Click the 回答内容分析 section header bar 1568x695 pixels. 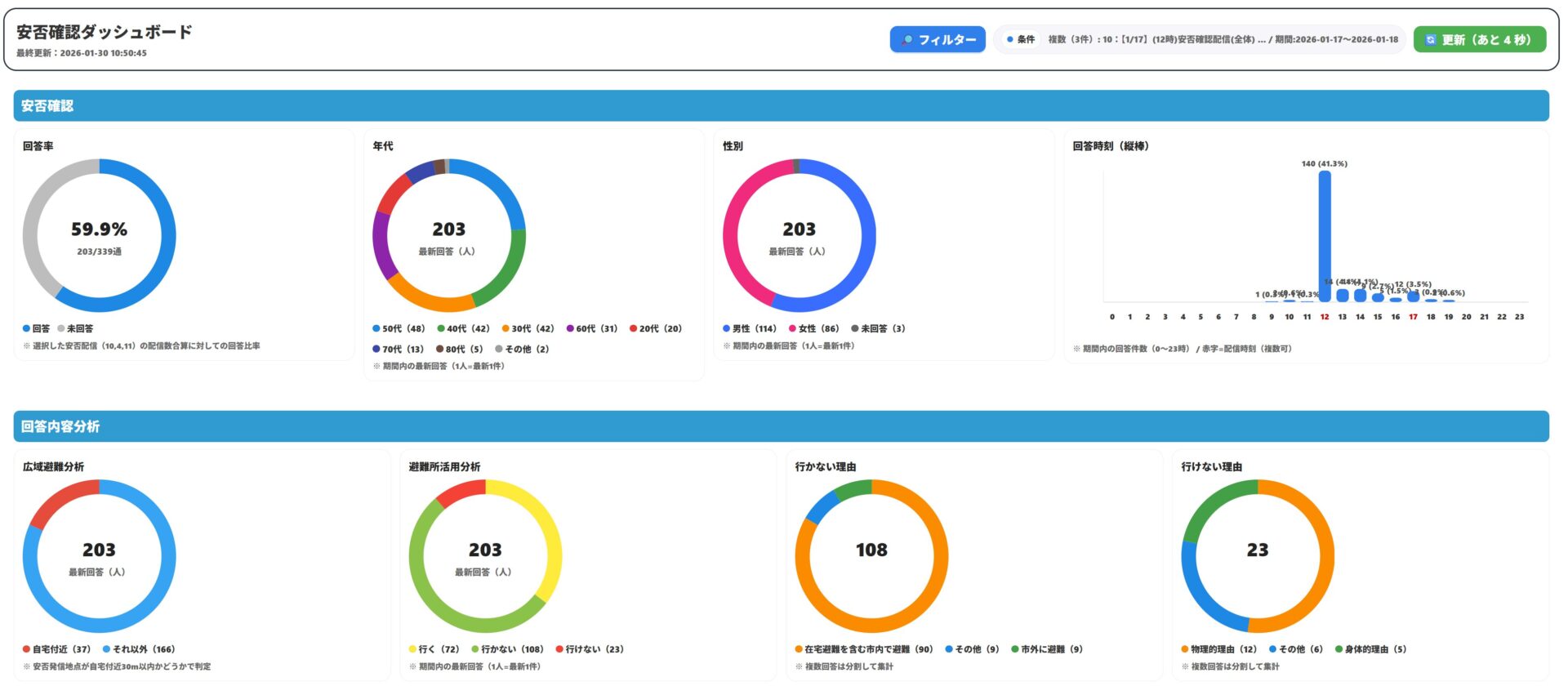[781, 426]
